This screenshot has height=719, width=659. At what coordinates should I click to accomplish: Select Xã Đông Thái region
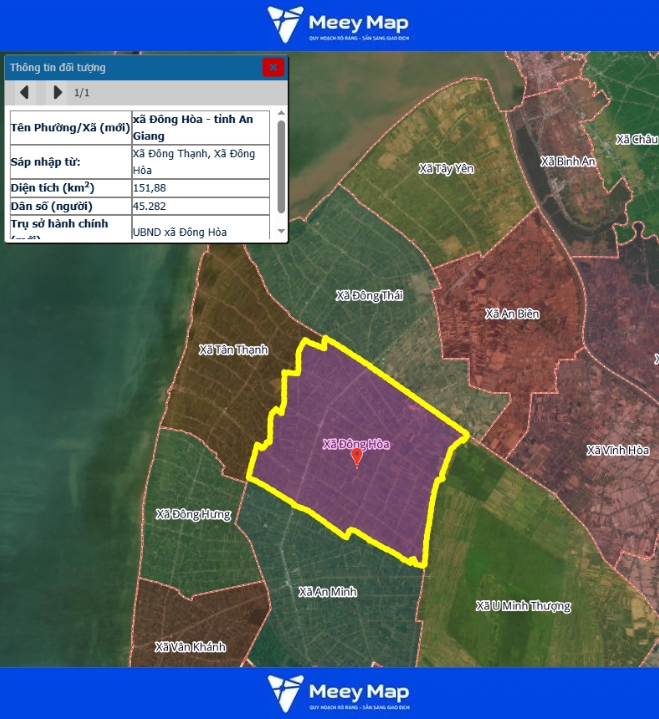[369, 295]
